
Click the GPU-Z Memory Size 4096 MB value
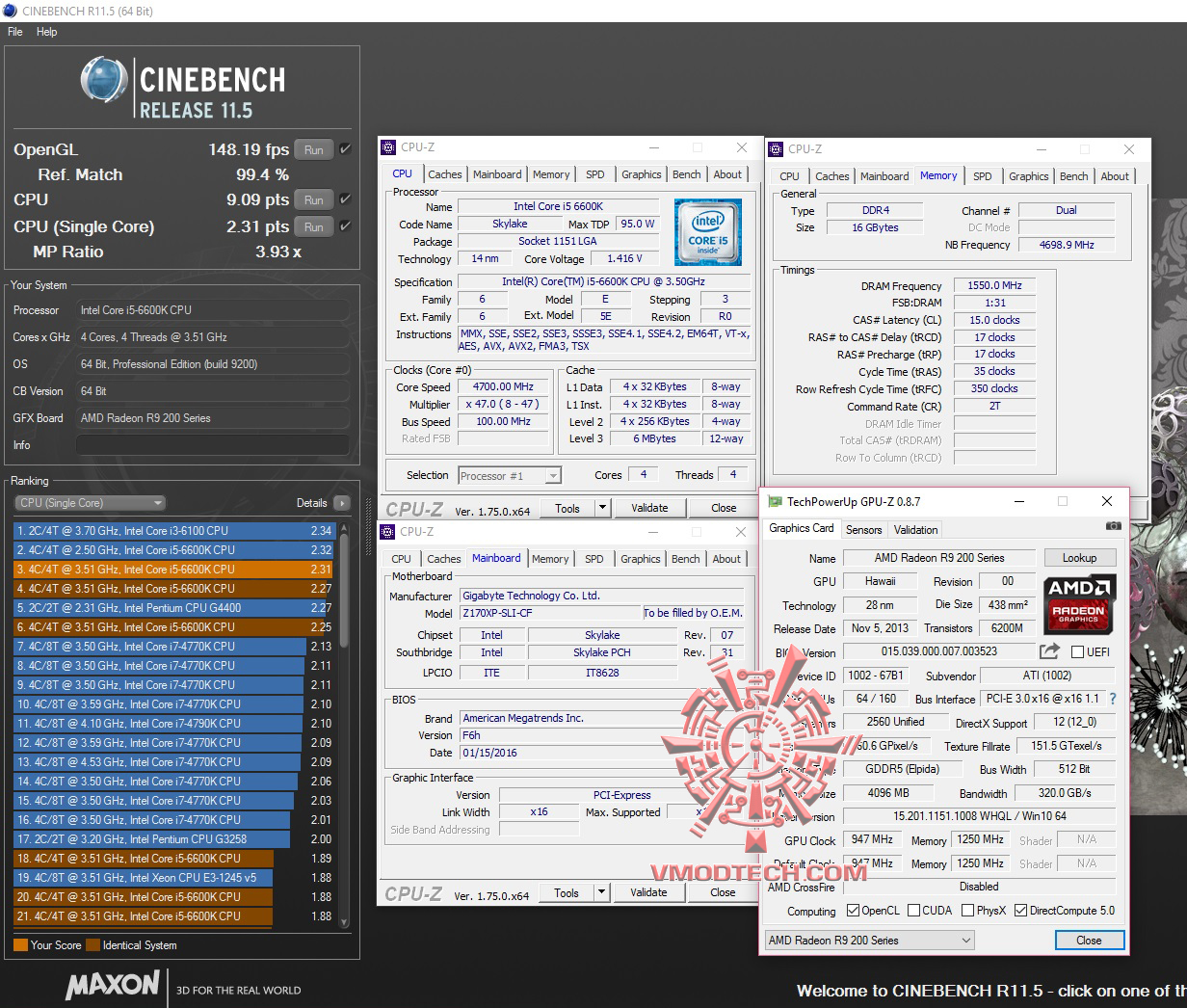point(888,793)
